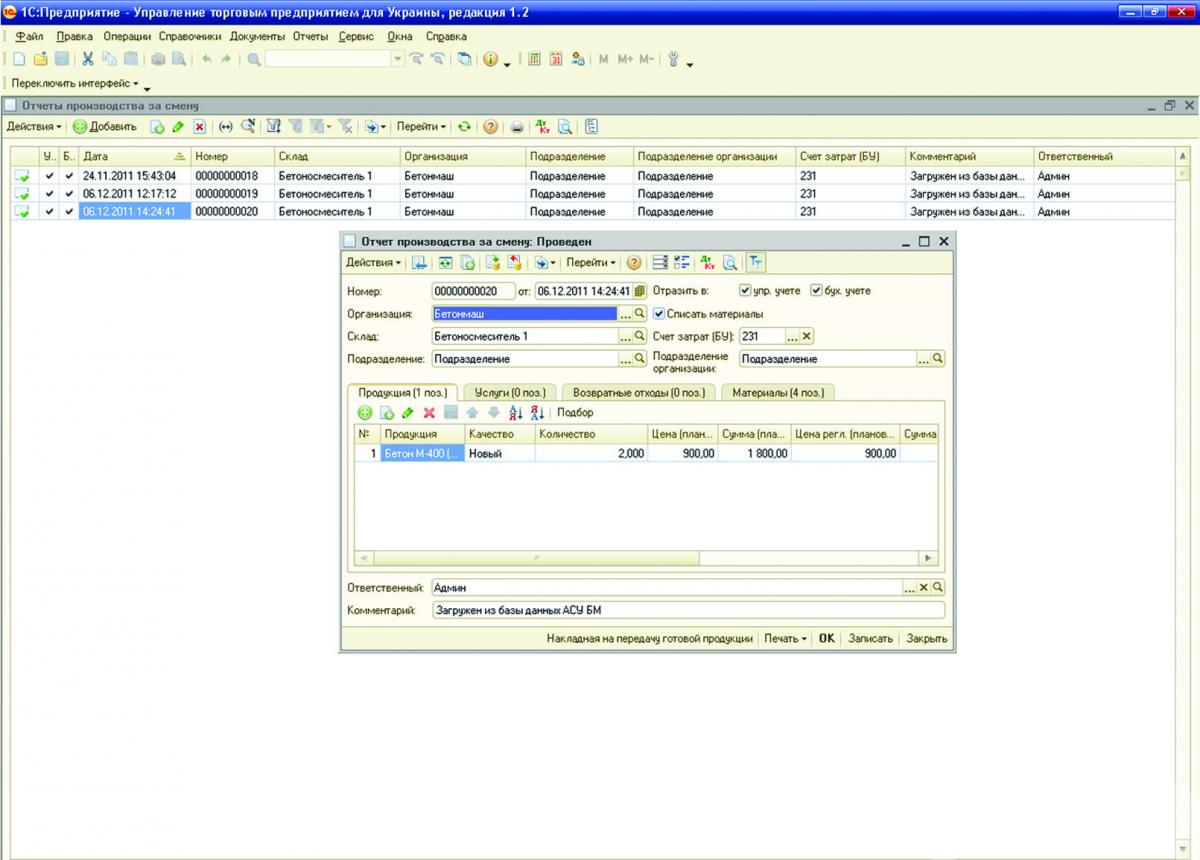Click the help question icon in list toolbar
Image resolution: width=1200 pixels, height=860 pixels.
(x=490, y=127)
